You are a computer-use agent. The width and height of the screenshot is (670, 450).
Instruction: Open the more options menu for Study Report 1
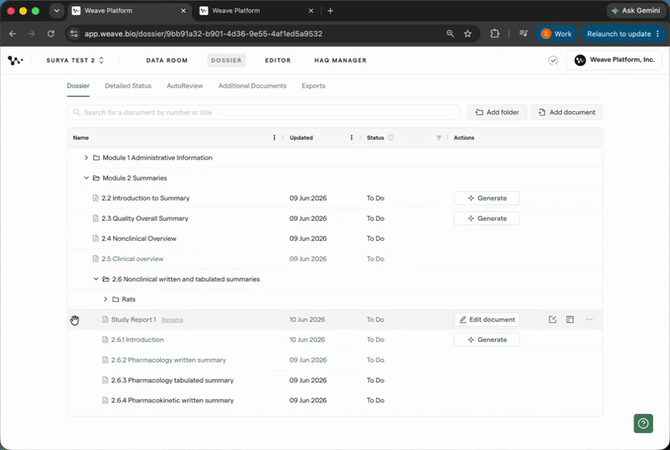pos(589,320)
